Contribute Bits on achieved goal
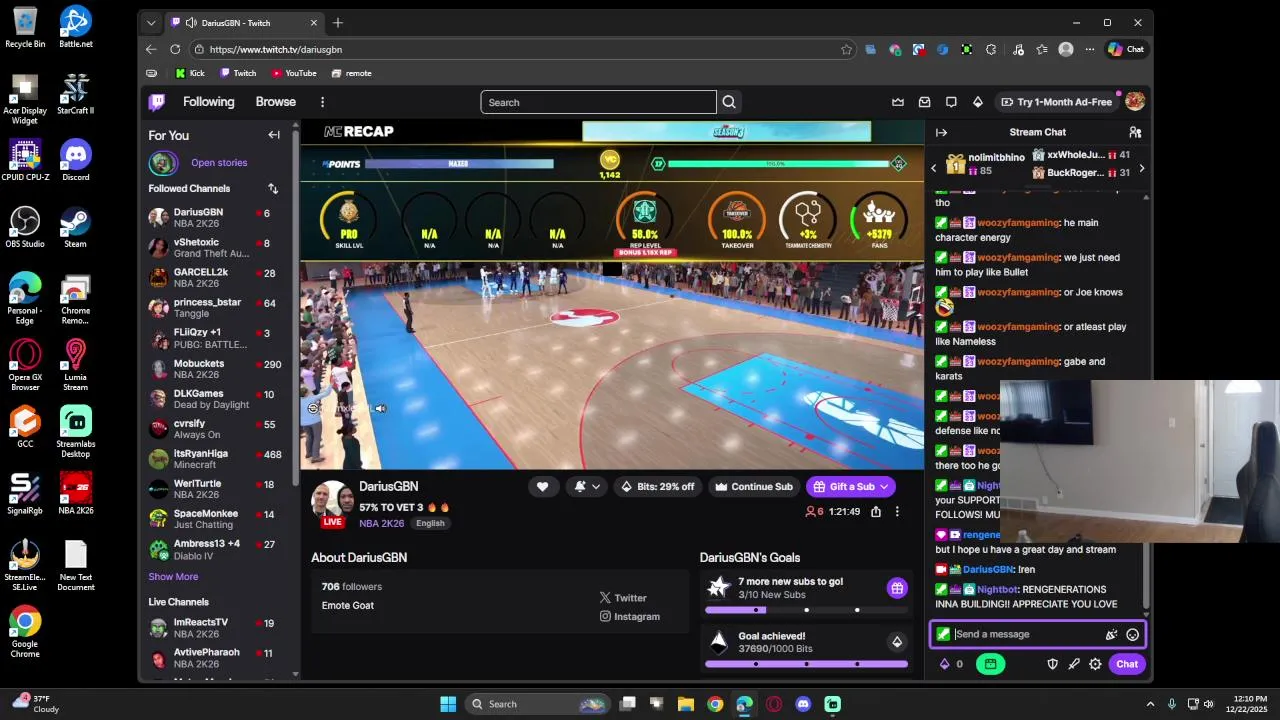This screenshot has height=720, width=1280. tap(897, 642)
